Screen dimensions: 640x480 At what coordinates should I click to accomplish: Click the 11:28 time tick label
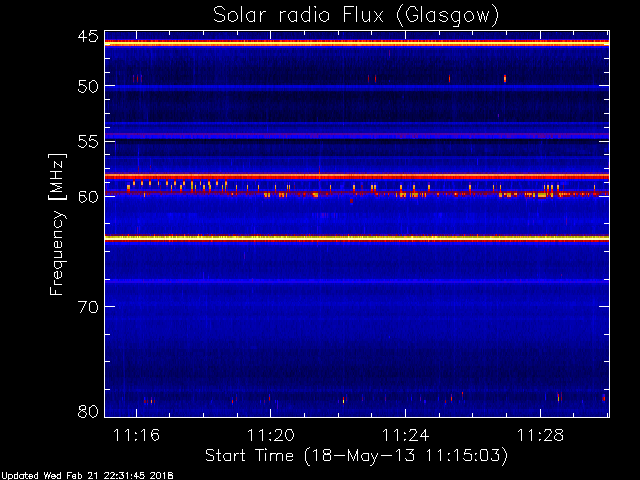tap(540, 435)
